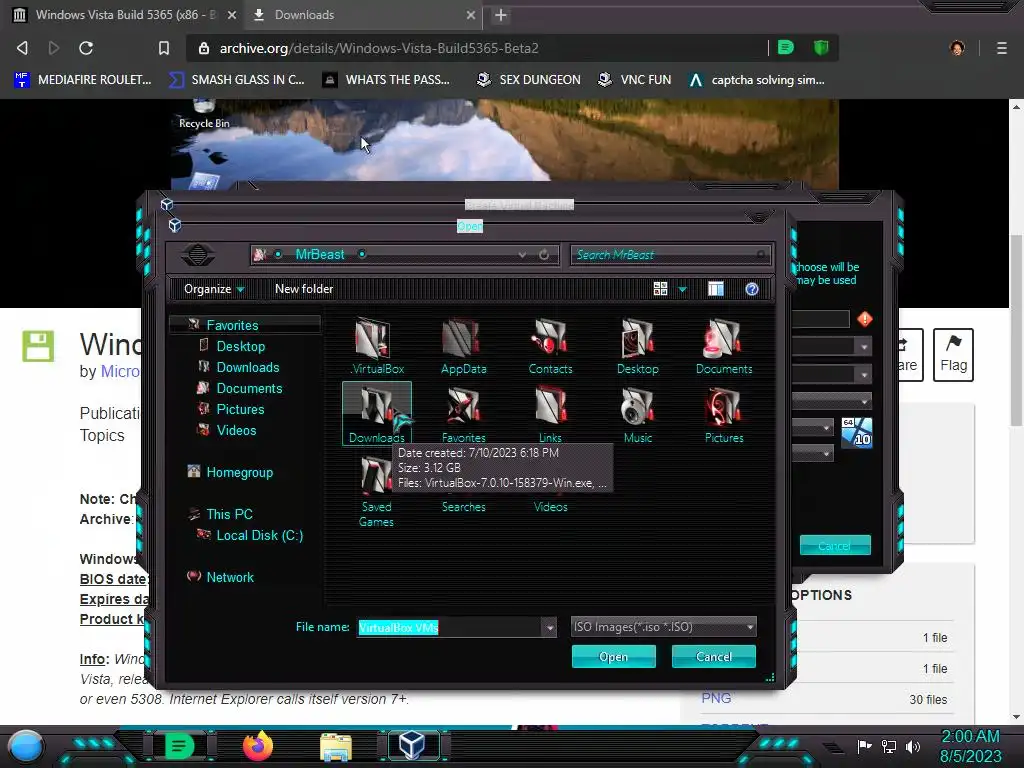Click the help question mark icon
The width and height of the screenshot is (1024, 768).
tap(752, 289)
